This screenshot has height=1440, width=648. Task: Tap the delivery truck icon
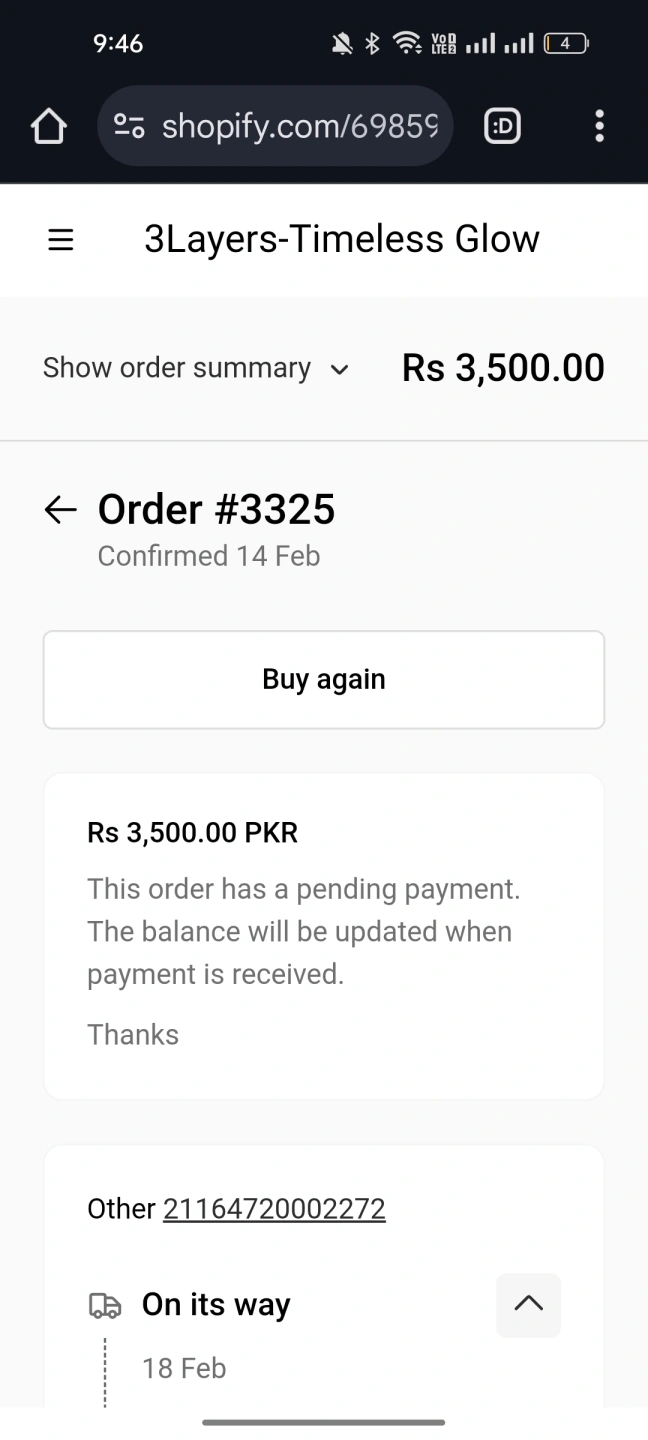click(105, 1306)
